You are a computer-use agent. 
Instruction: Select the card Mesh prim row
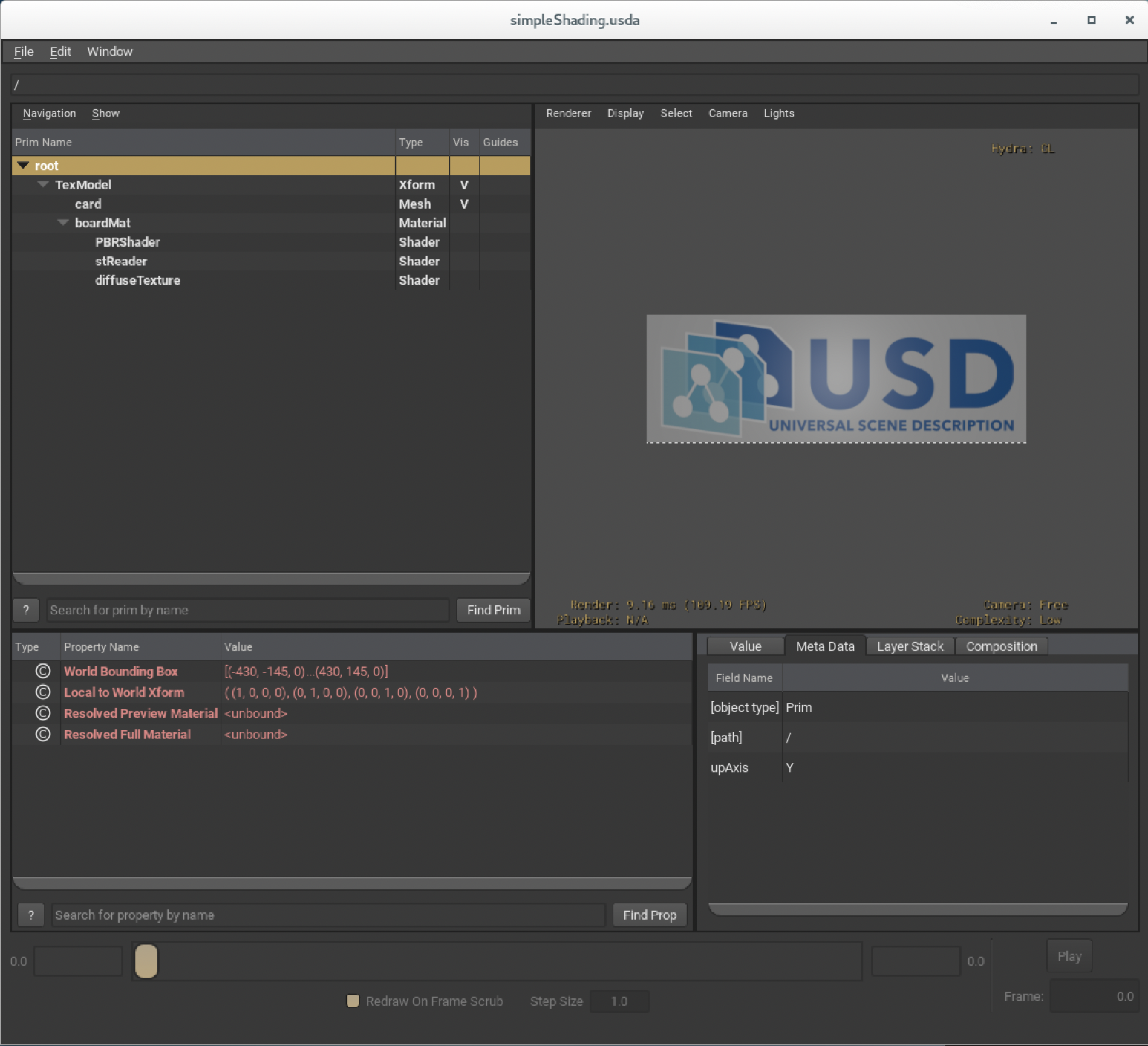click(x=271, y=204)
